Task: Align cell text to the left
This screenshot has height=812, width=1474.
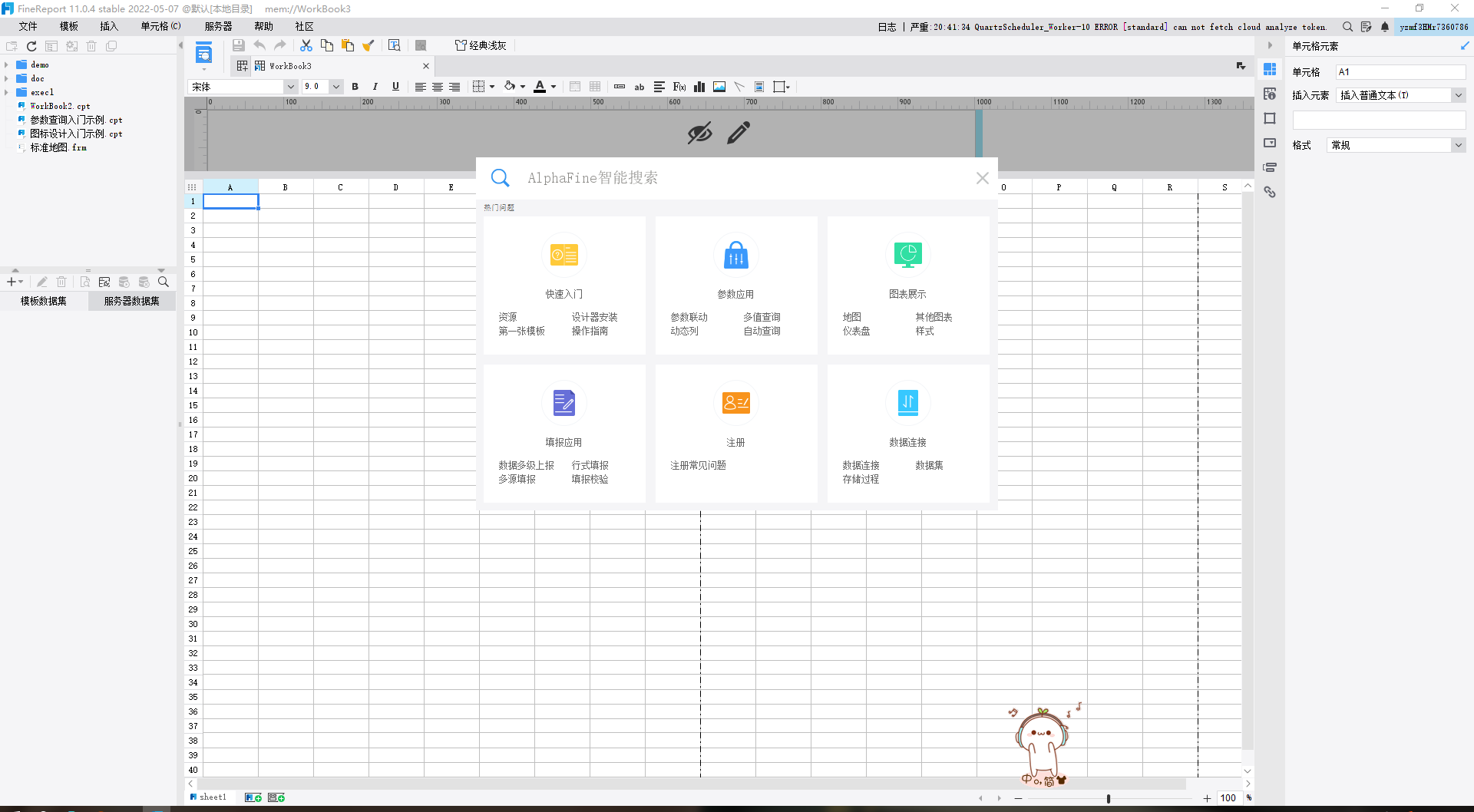Action: [421, 87]
